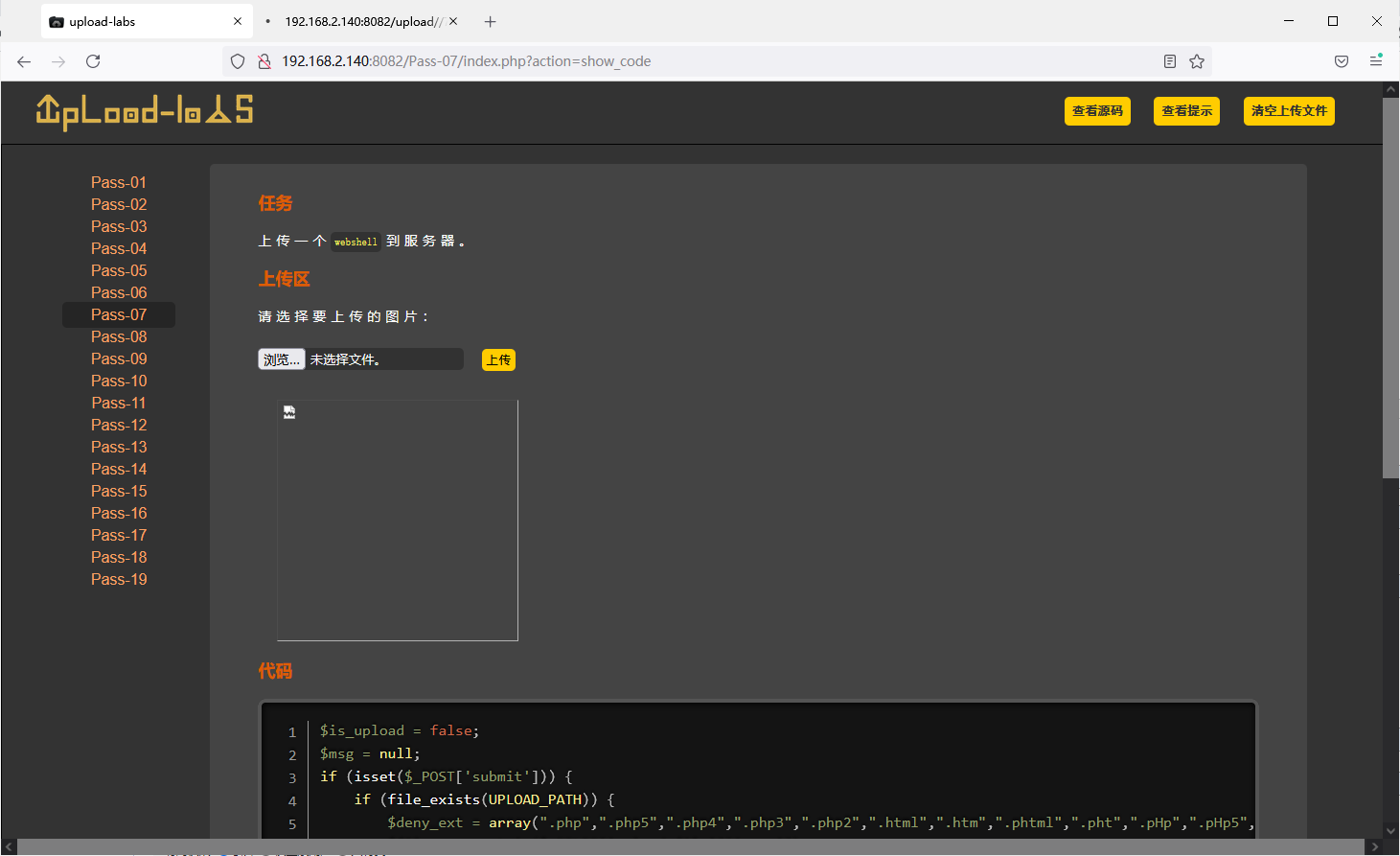This screenshot has width=1400, height=856.
Task: Click the webshell code label
Action: 356,242
